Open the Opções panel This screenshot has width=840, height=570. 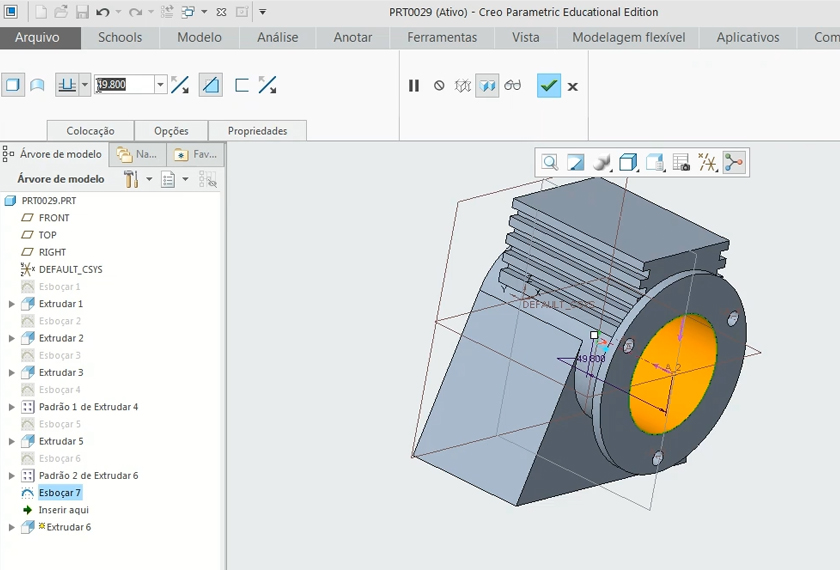tap(171, 131)
